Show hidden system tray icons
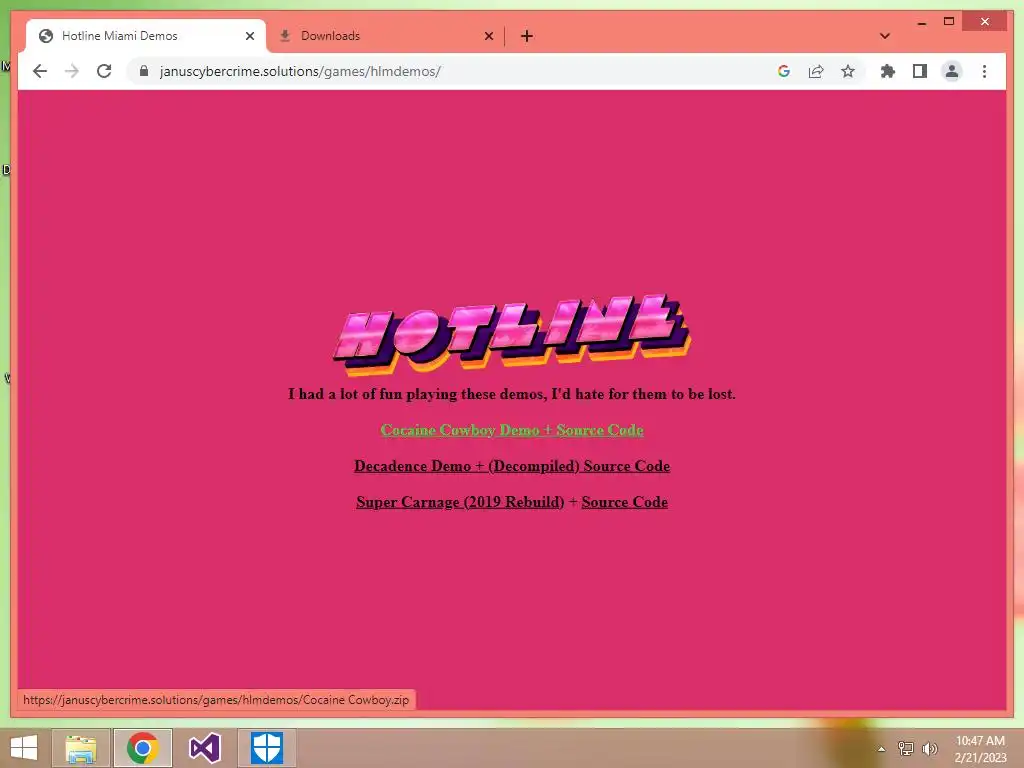 [x=882, y=749]
